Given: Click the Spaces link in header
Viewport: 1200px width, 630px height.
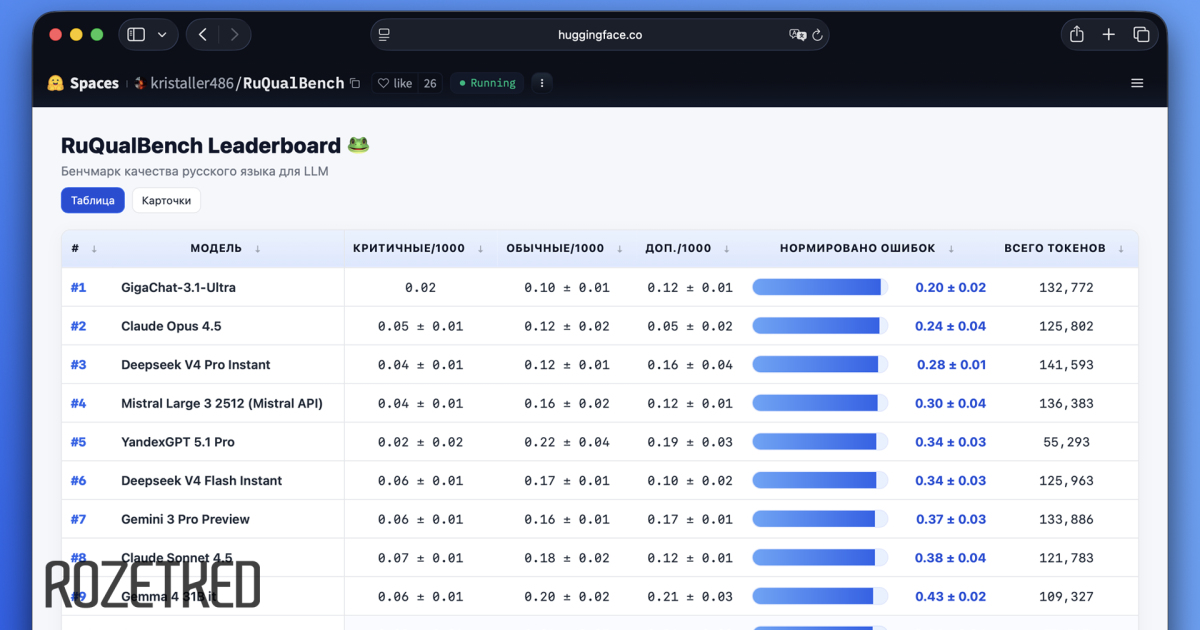Looking at the screenshot, I should point(93,84).
